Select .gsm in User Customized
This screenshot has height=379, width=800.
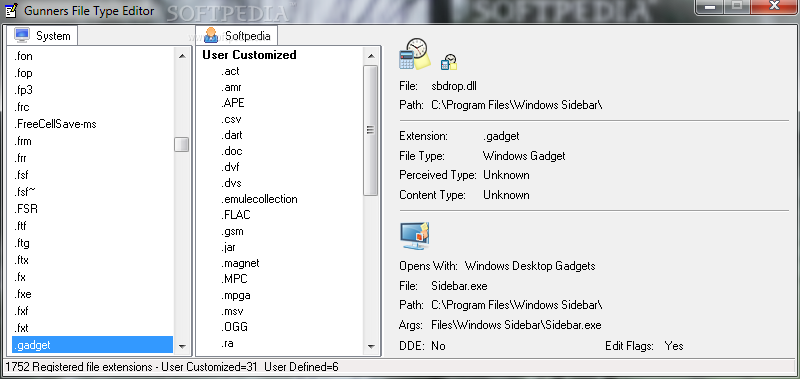232,231
